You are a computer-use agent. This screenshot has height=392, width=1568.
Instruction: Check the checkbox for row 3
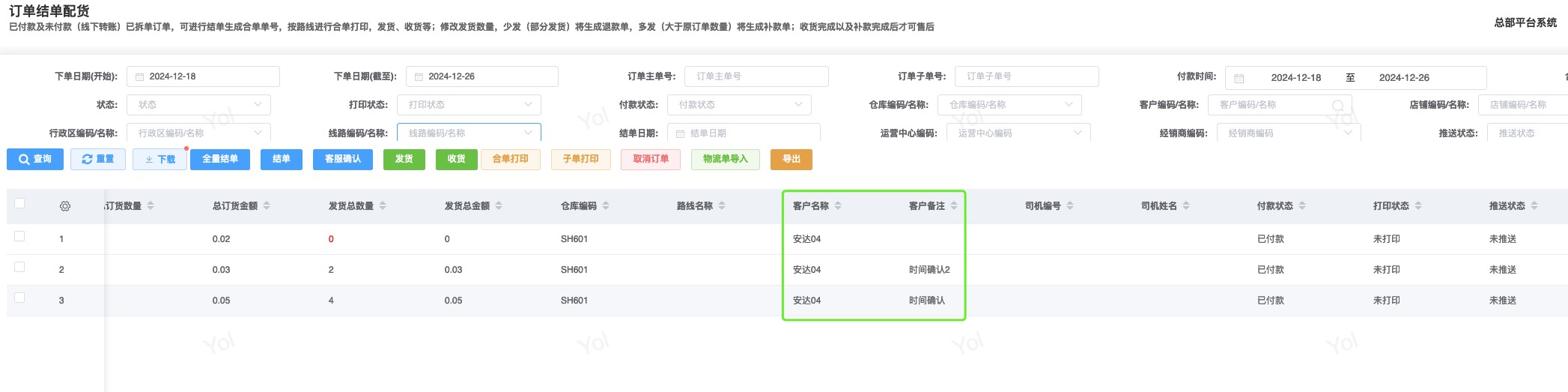[x=19, y=298]
